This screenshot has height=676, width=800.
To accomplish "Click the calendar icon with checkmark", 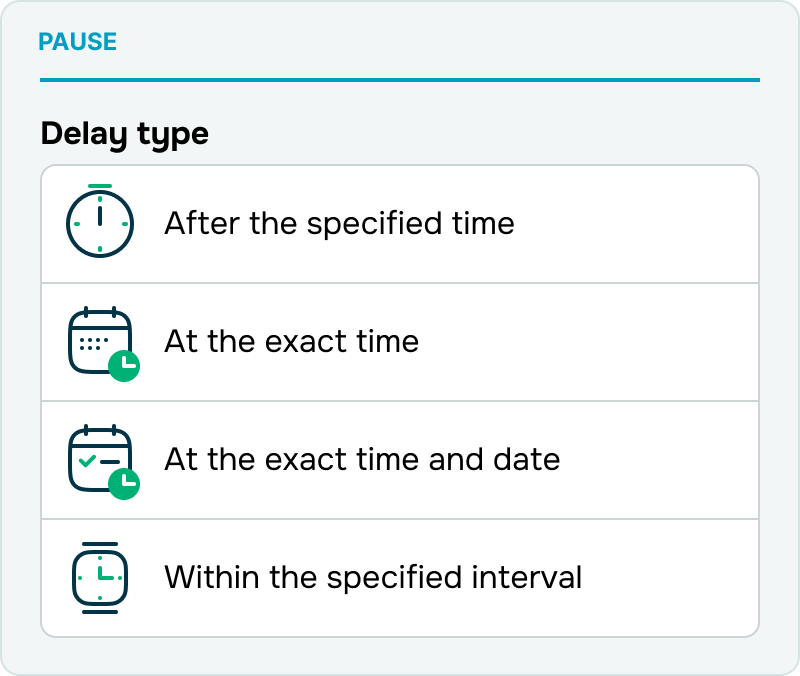I will click(100, 458).
